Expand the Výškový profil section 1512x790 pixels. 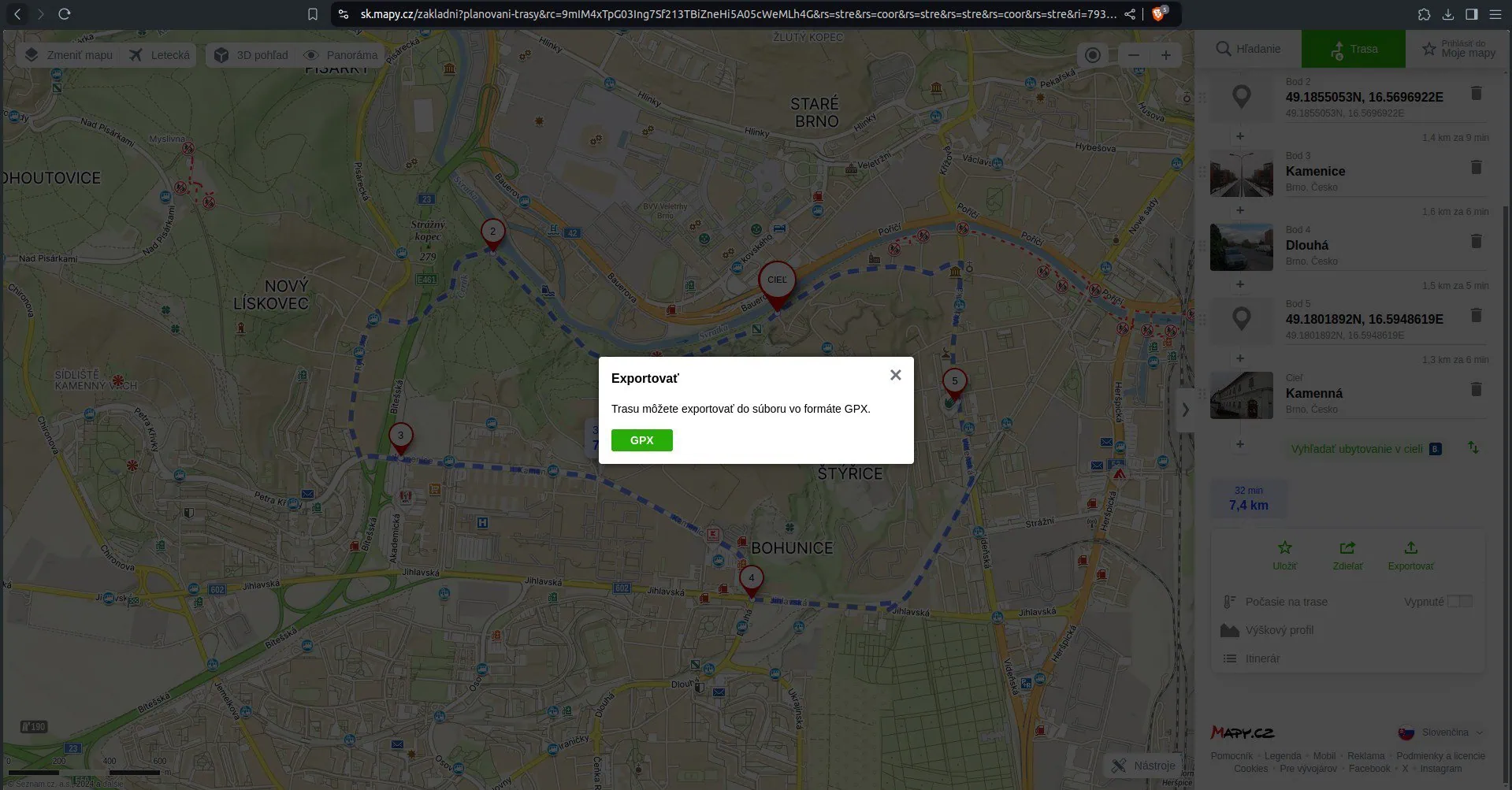click(x=1279, y=630)
